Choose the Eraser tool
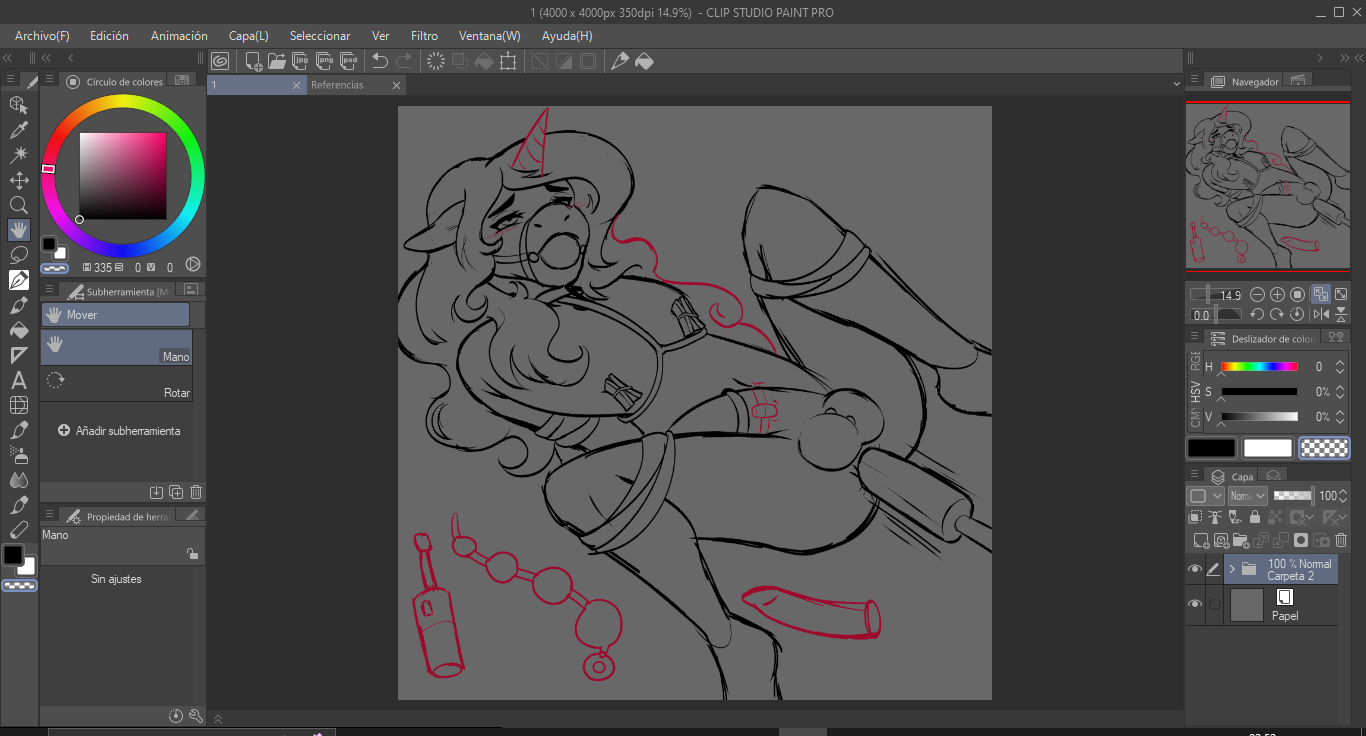The image size is (1366, 736). coord(18,530)
